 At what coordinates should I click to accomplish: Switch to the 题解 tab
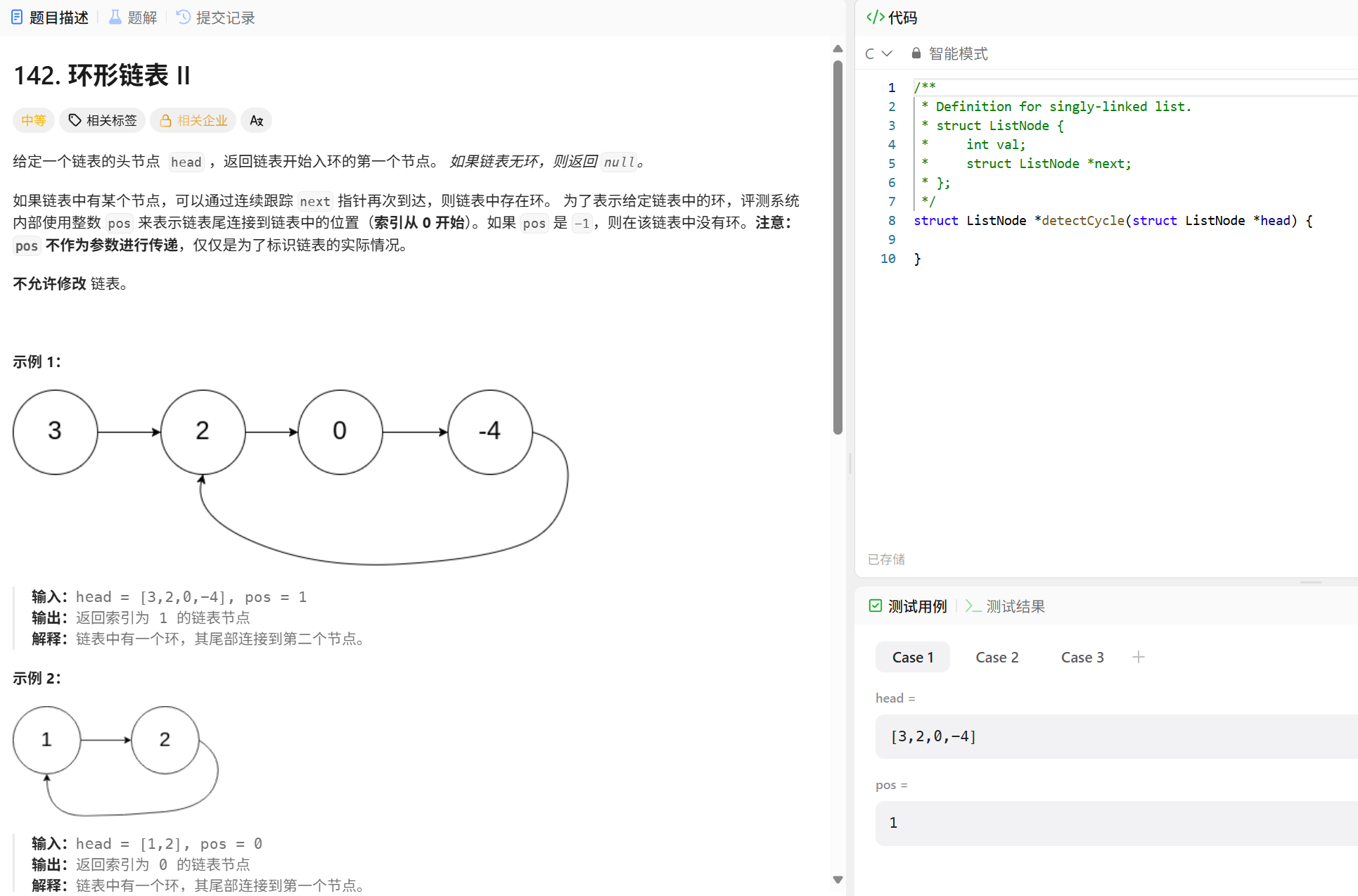pos(133,18)
